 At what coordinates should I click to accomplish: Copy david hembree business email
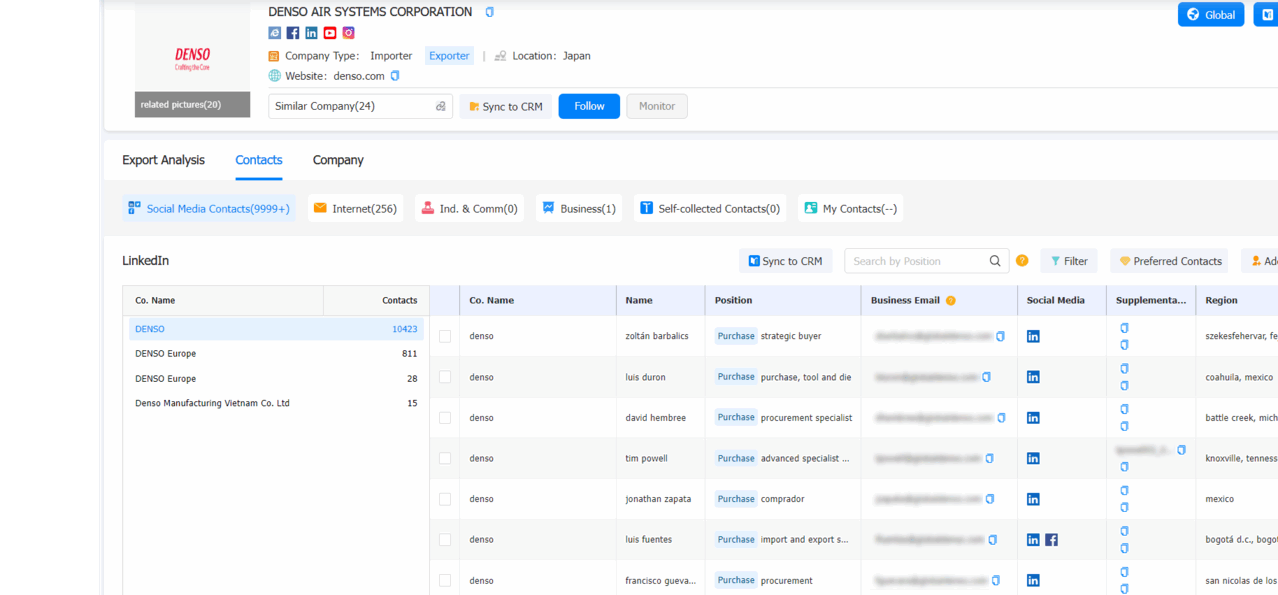click(1001, 418)
